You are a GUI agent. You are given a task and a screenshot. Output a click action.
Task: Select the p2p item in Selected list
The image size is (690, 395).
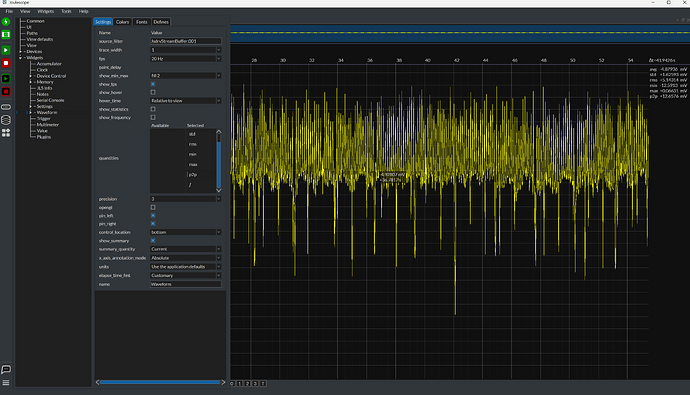(x=193, y=175)
